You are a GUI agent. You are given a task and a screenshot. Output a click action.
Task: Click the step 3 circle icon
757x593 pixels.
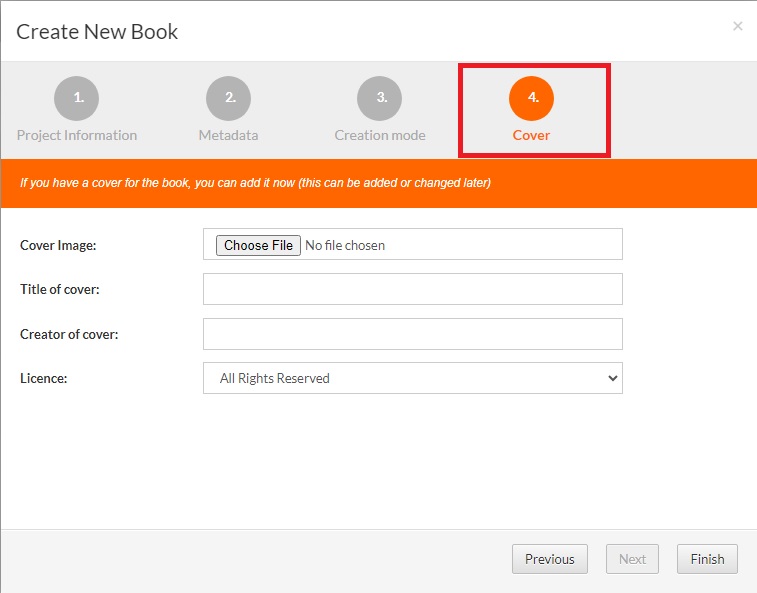click(x=380, y=98)
